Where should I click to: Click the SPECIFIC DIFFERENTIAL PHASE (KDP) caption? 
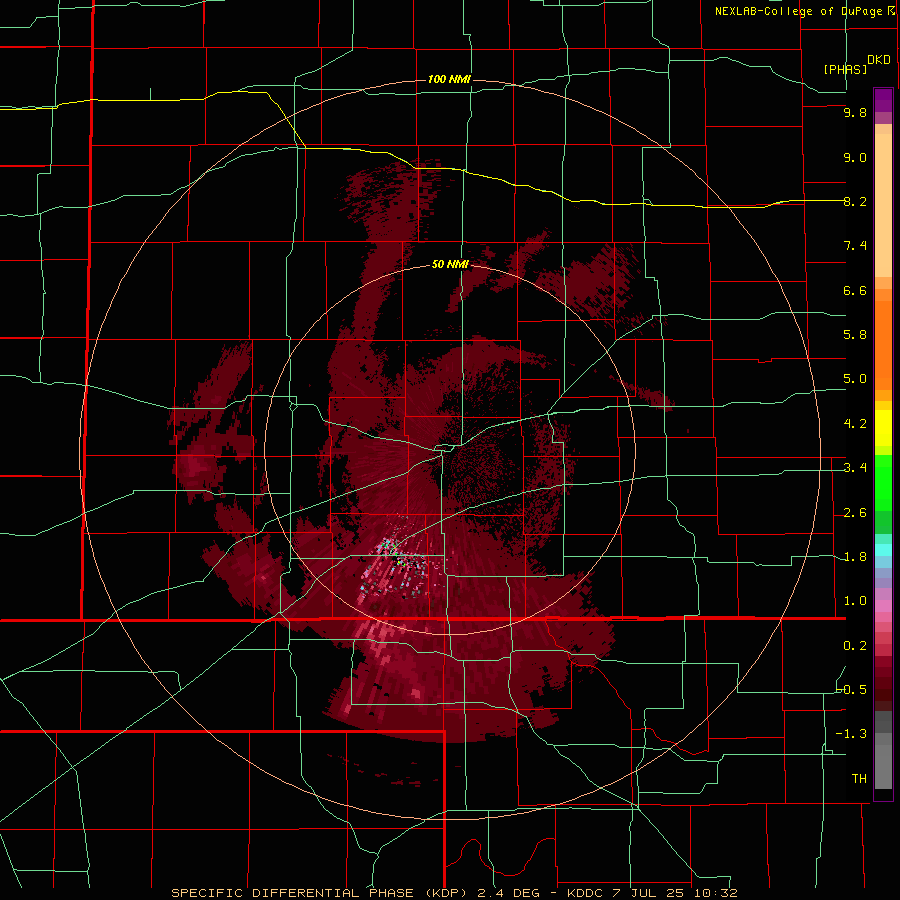318,893
